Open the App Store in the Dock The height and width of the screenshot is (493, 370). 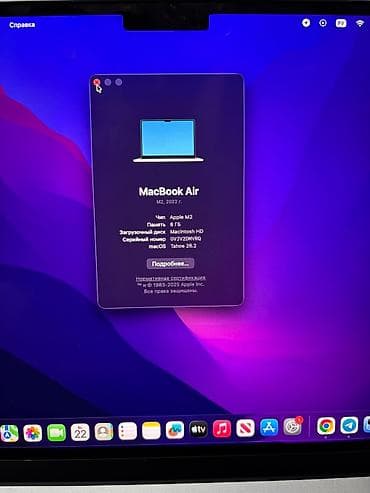click(269, 427)
